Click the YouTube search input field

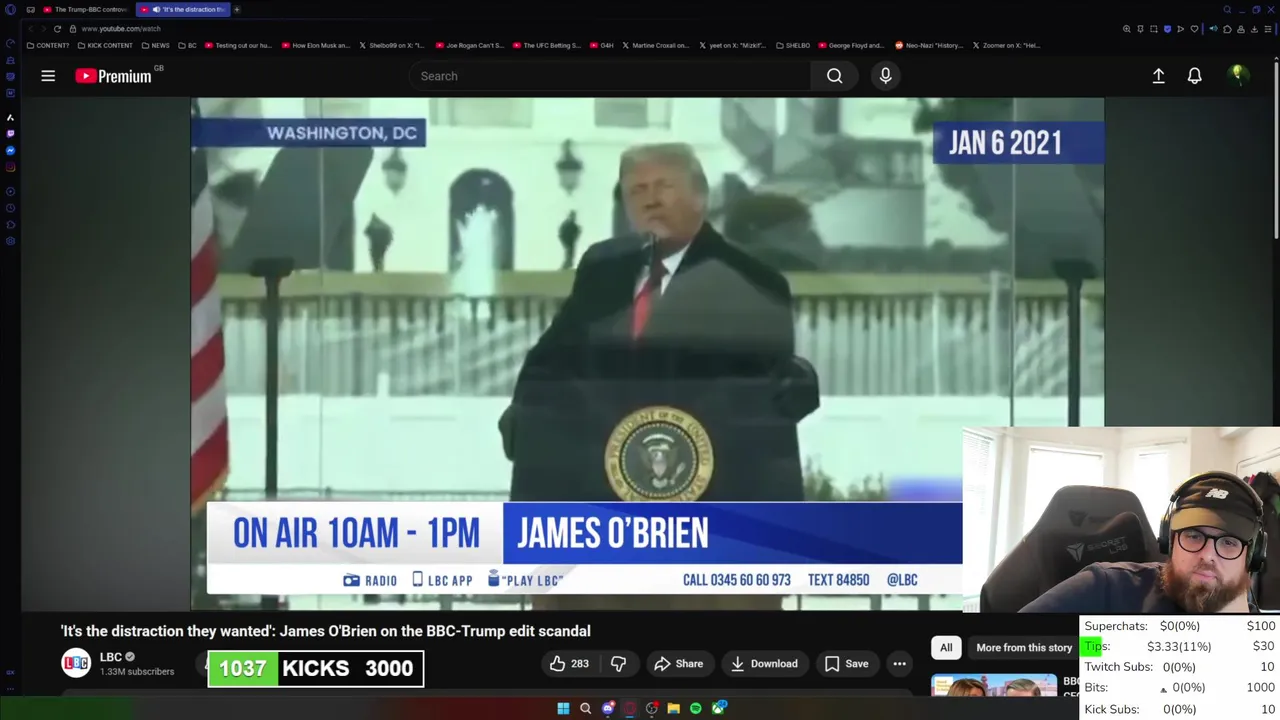610,76
